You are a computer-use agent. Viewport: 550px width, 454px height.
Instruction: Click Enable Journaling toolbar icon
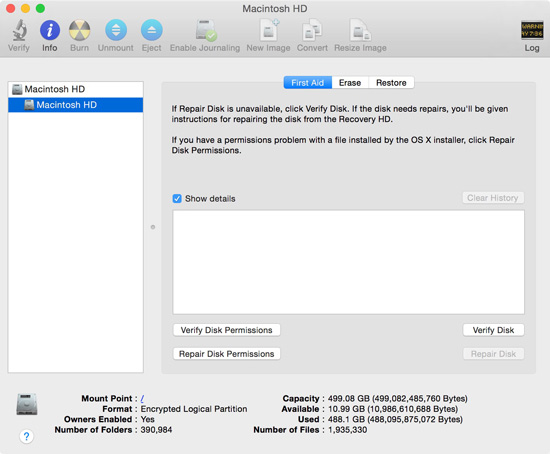click(206, 30)
